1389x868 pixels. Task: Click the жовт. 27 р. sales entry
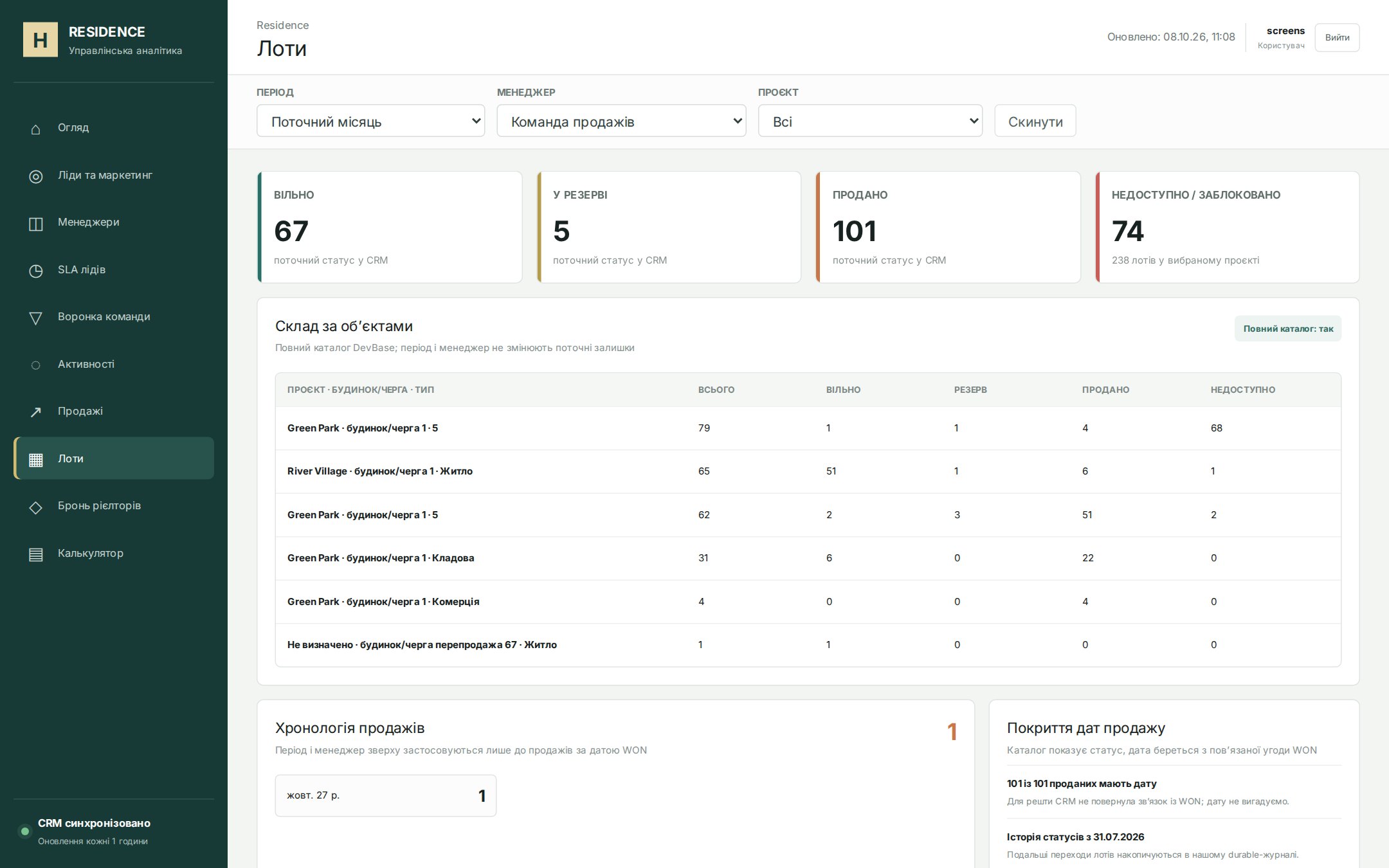click(386, 795)
